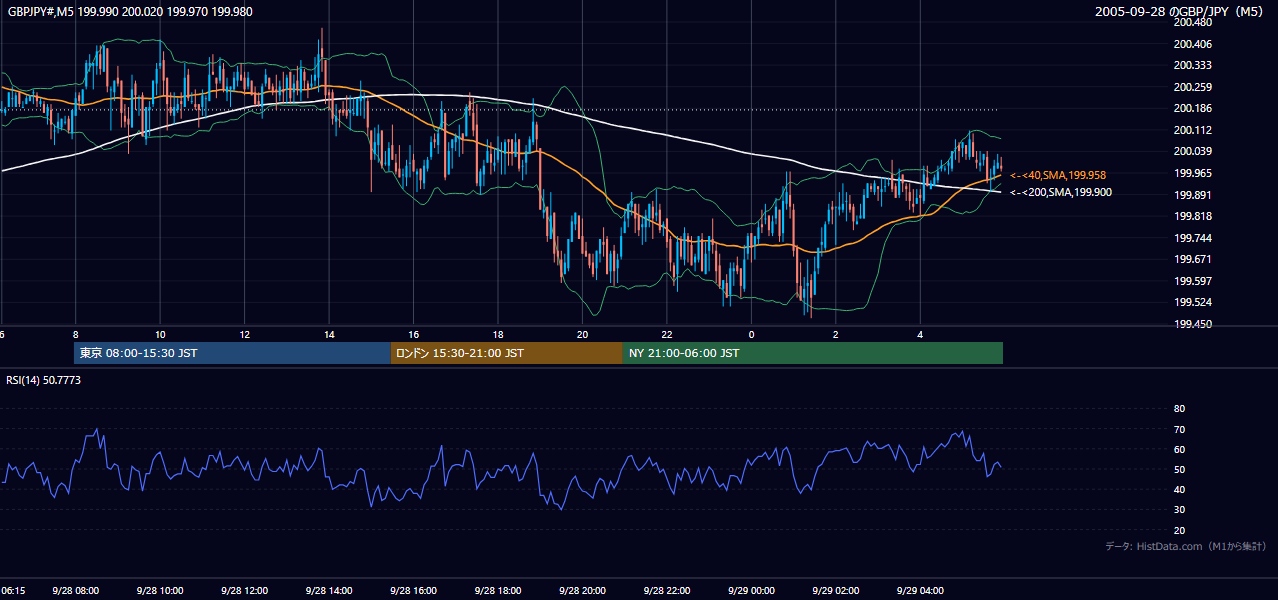
Task: Select the ロンドン 15:30-21:00 JST session bar
Action: pos(507,353)
